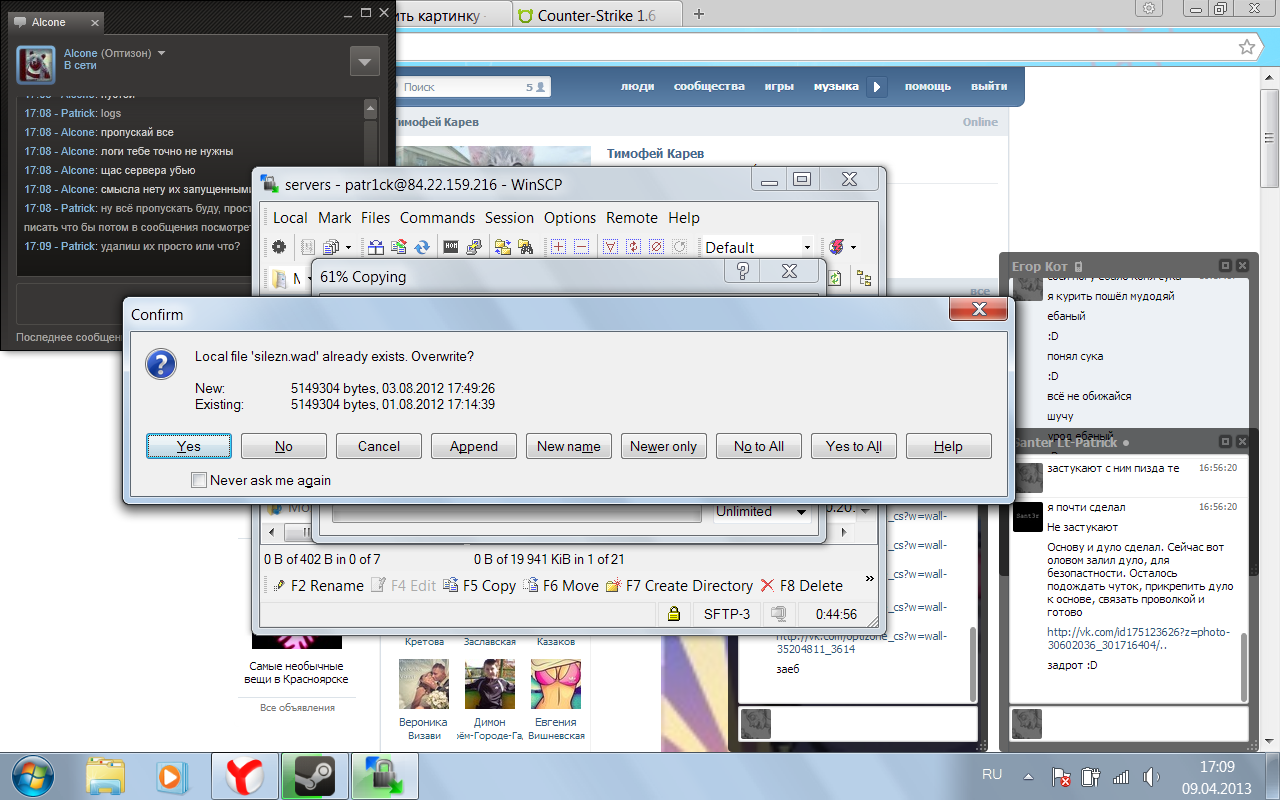Open the Session menu in WinSCP
1280x800 pixels.
(x=510, y=218)
